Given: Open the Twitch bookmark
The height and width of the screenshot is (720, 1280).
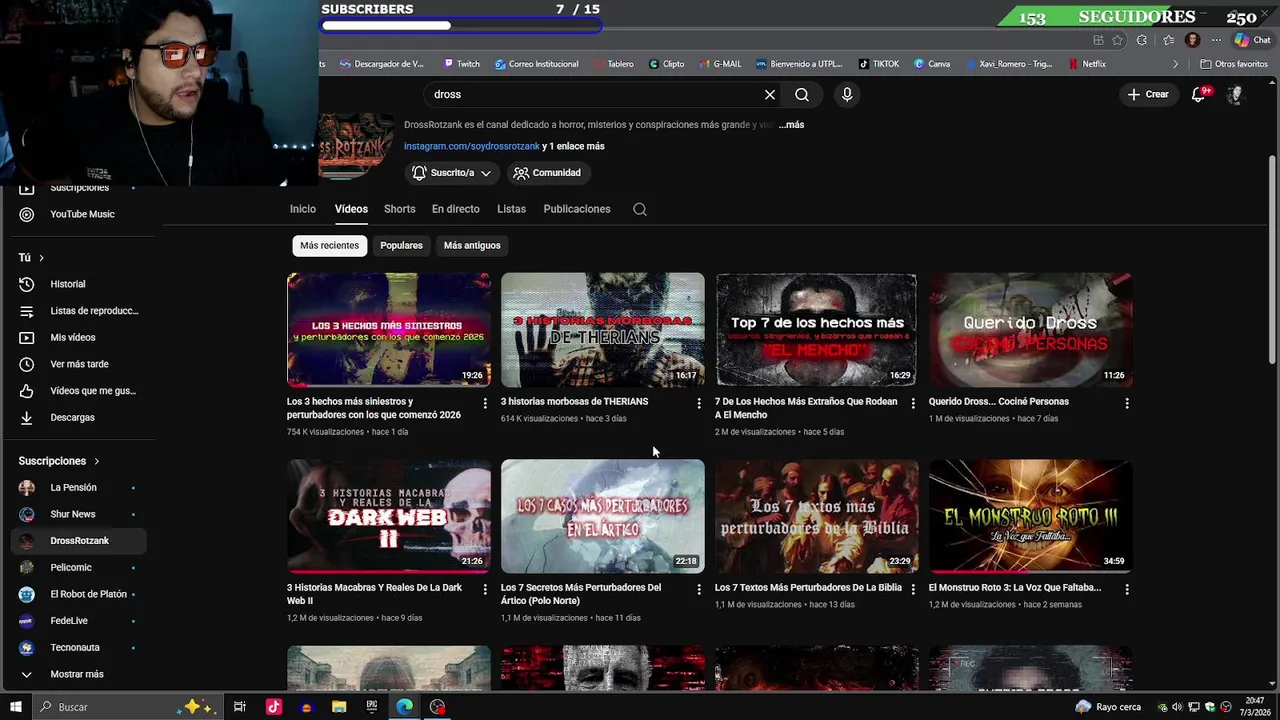Looking at the screenshot, I should [x=461, y=64].
